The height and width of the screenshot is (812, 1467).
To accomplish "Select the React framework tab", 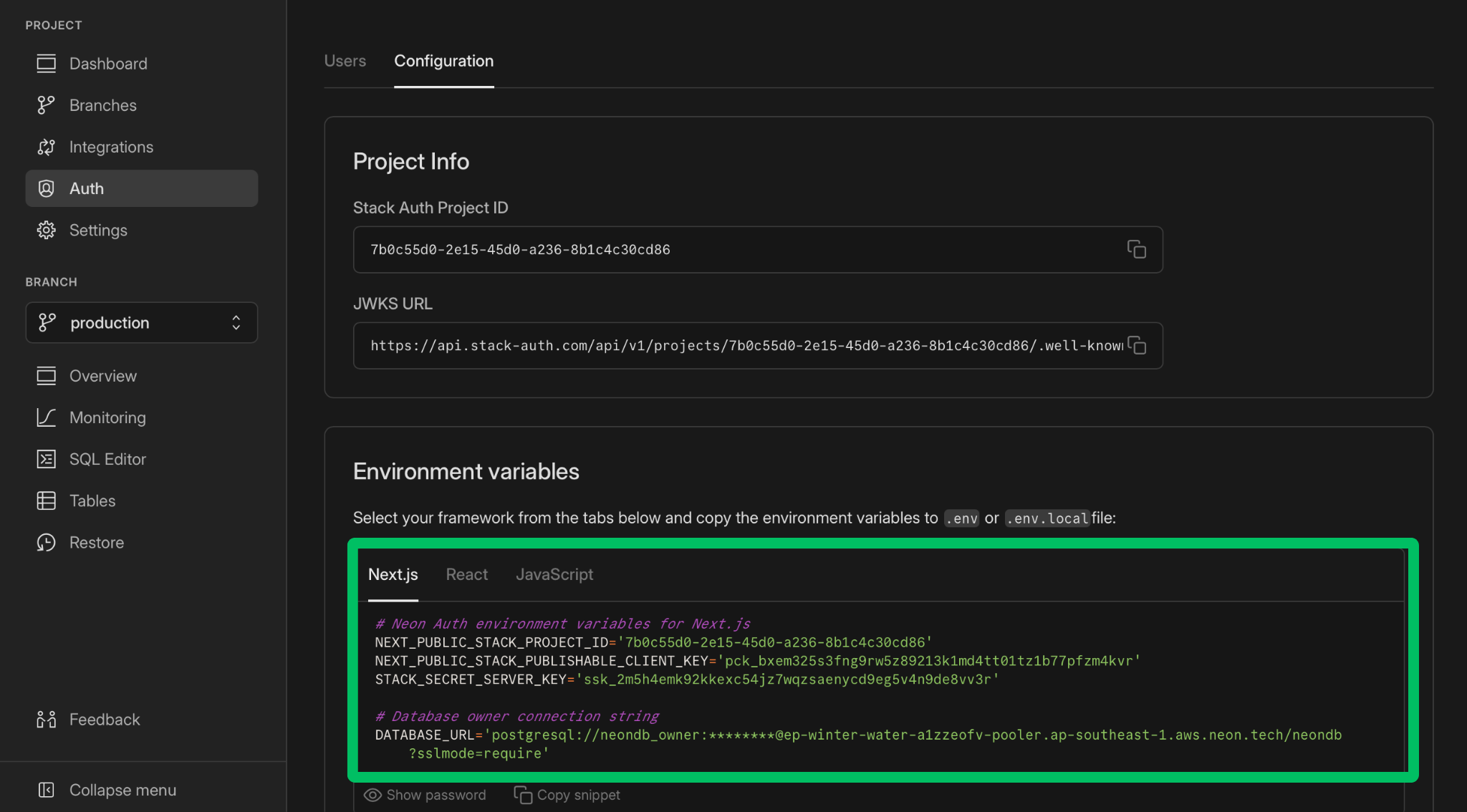I will 466,574.
